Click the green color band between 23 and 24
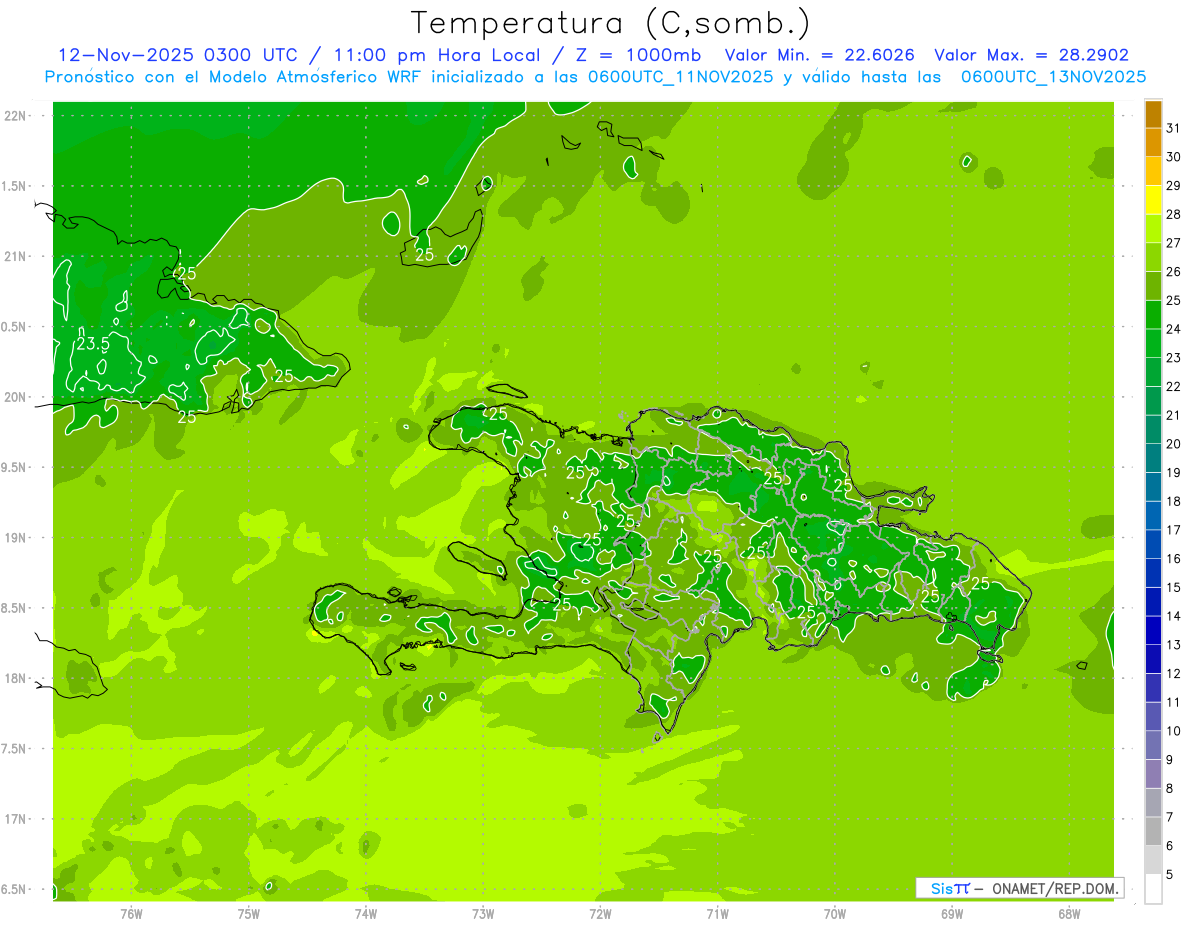1200x927 pixels. [1153, 344]
